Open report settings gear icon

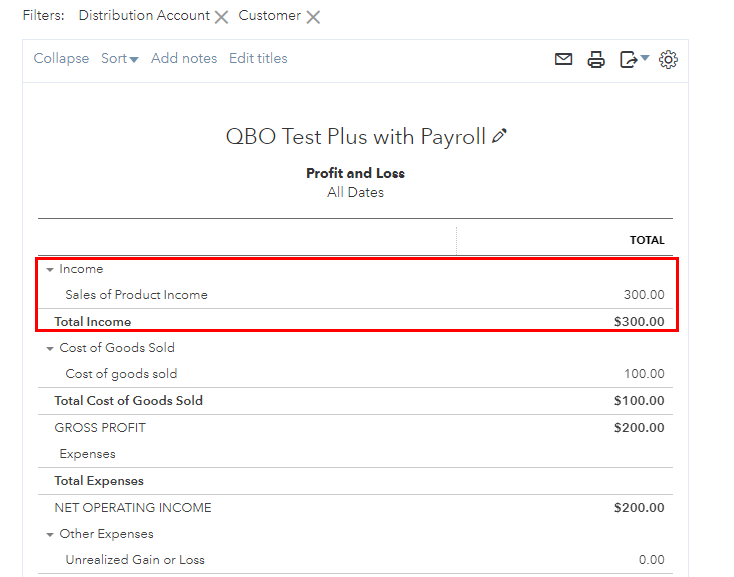(x=669, y=60)
